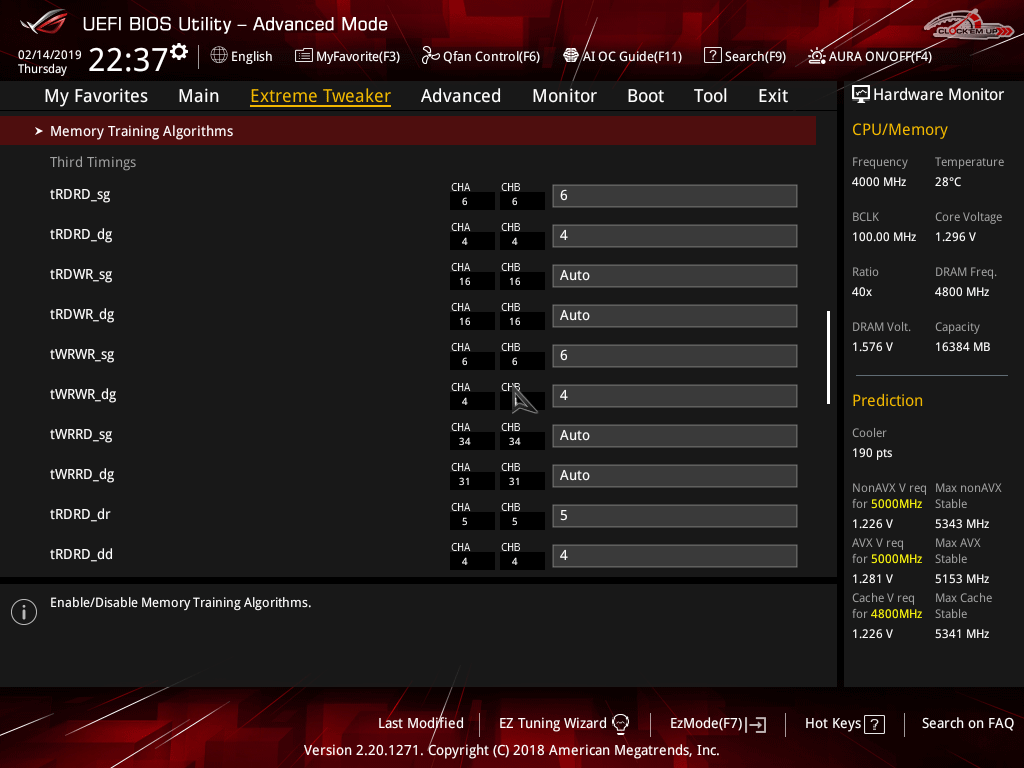Open Search(F9) question mark icon
The image size is (1024, 768).
click(x=713, y=56)
